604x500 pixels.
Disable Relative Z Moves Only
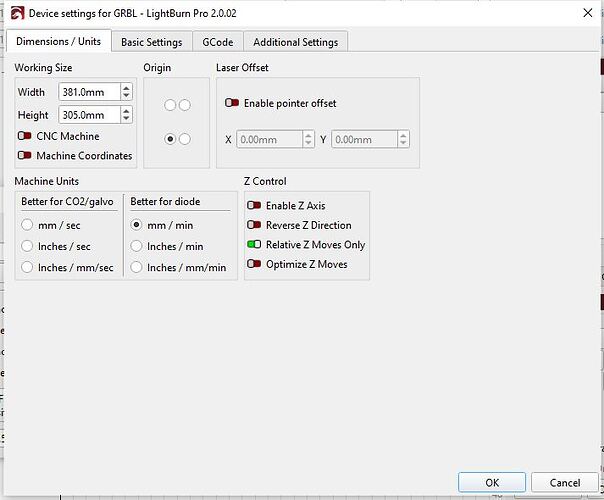pos(254,245)
